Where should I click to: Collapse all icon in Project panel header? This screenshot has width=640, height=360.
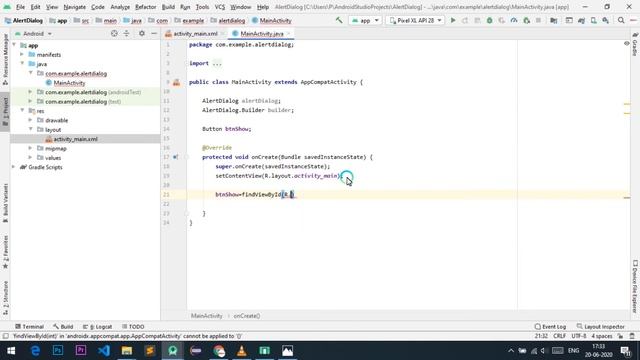(x=127, y=33)
